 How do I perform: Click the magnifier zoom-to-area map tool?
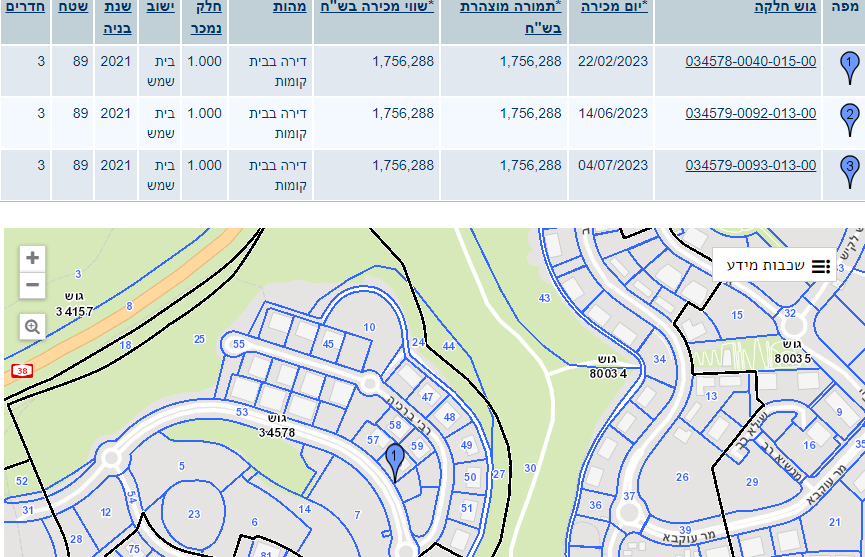click(33, 327)
